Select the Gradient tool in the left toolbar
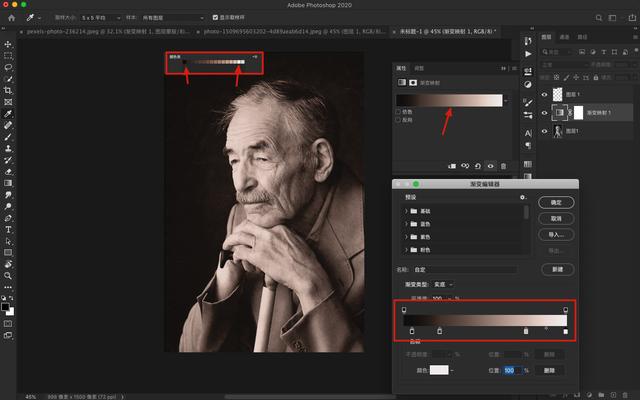The height and width of the screenshot is (400, 640). (8, 183)
